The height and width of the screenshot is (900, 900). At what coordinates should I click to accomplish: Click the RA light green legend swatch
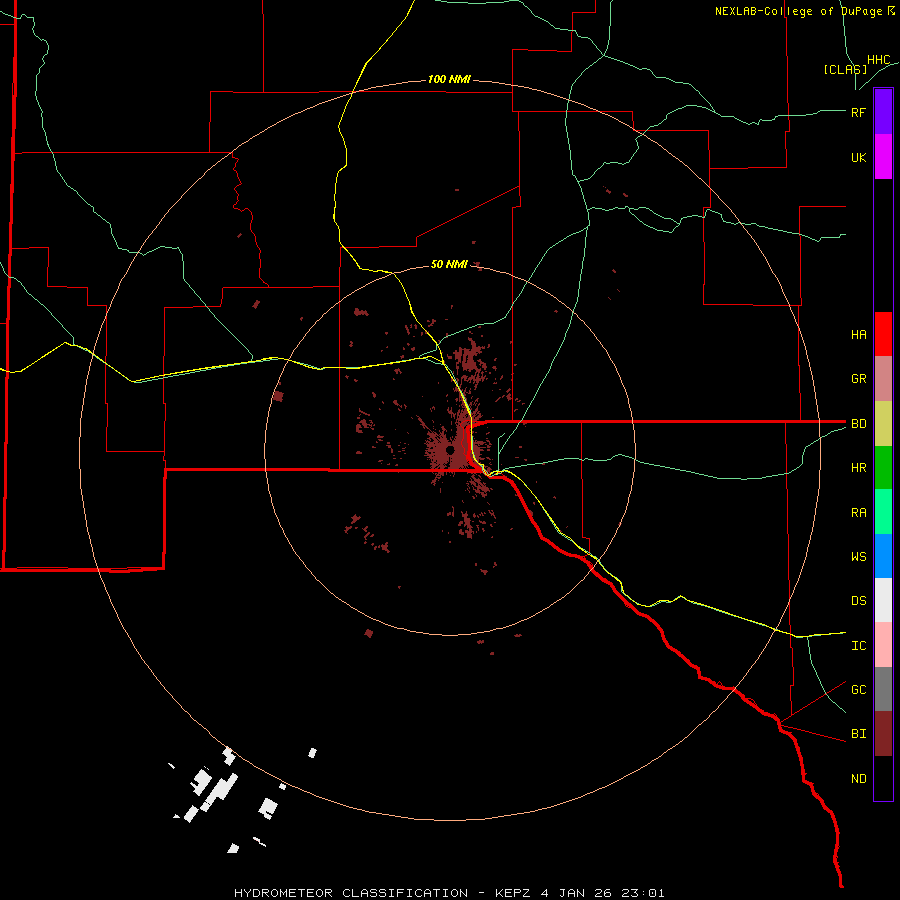(883, 512)
